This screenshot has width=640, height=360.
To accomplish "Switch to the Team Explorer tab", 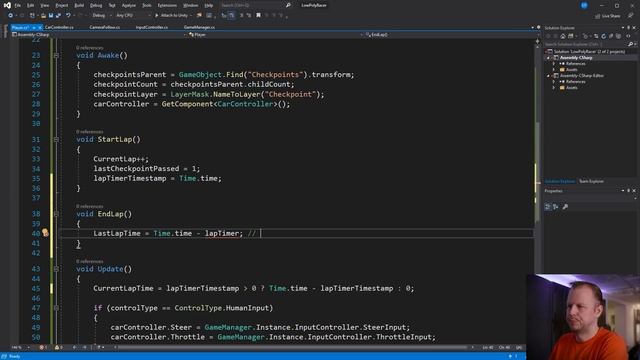I will [591, 181].
